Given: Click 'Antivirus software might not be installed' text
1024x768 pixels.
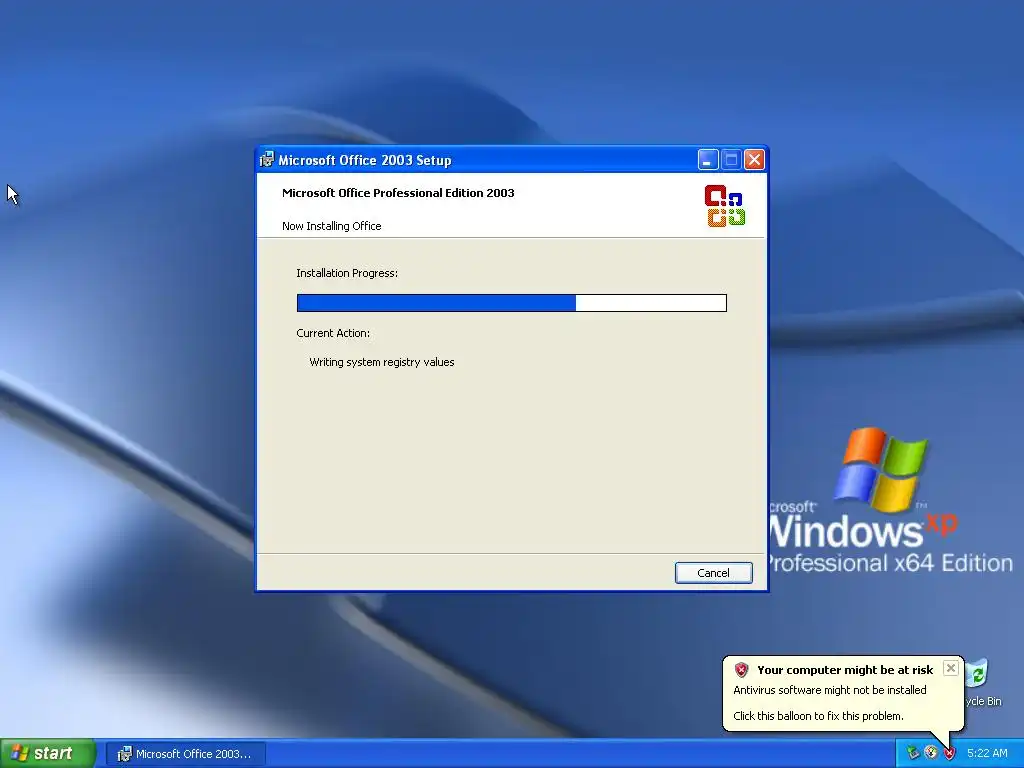Looking at the screenshot, I should tap(829, 690).
